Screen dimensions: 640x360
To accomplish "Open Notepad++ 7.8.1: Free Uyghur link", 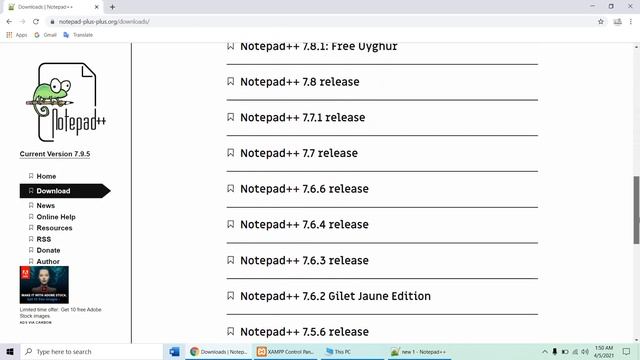I will 318,46.
